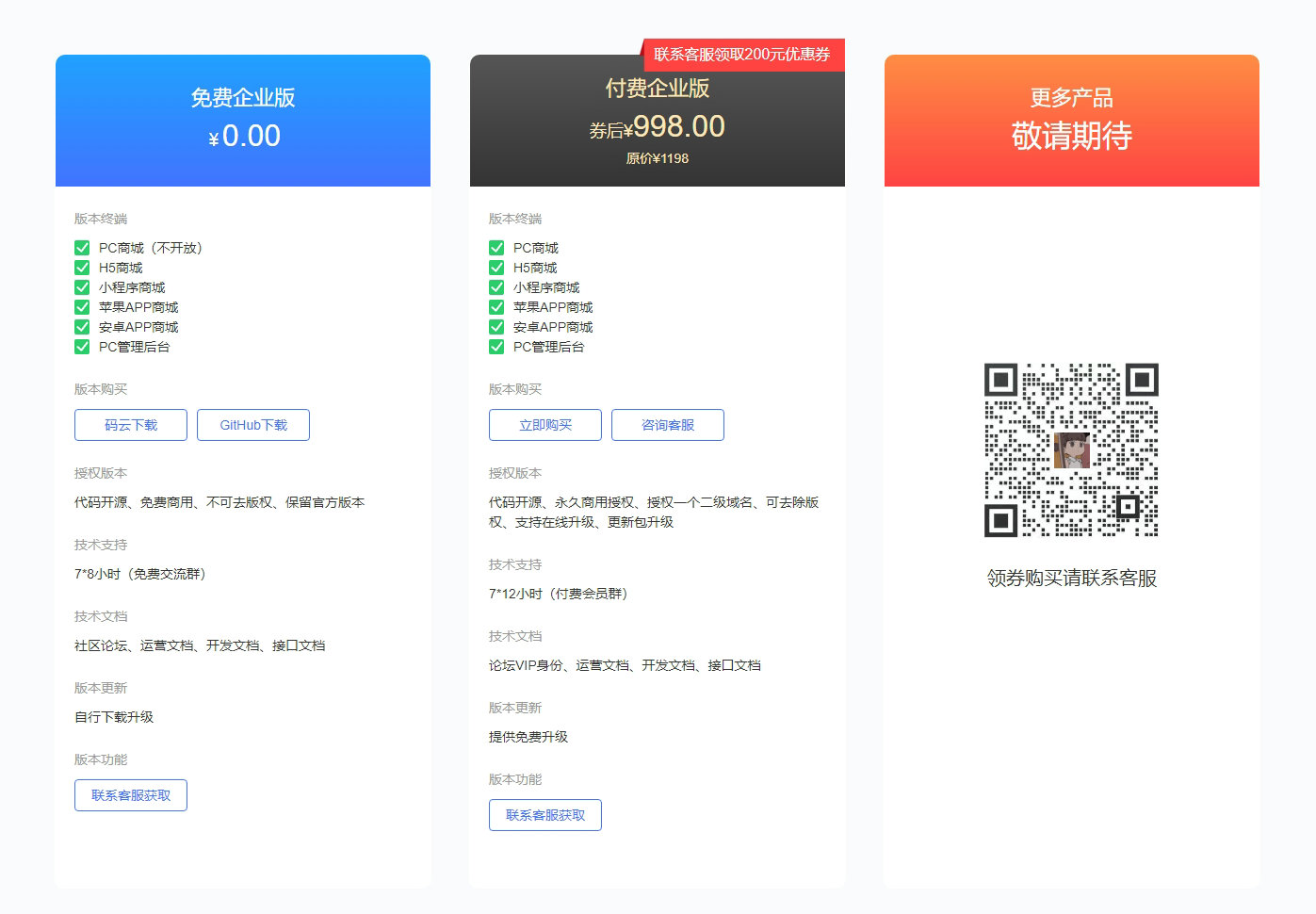
Task: Click the customer service QR code
Action: click(x=1071, y=449)
